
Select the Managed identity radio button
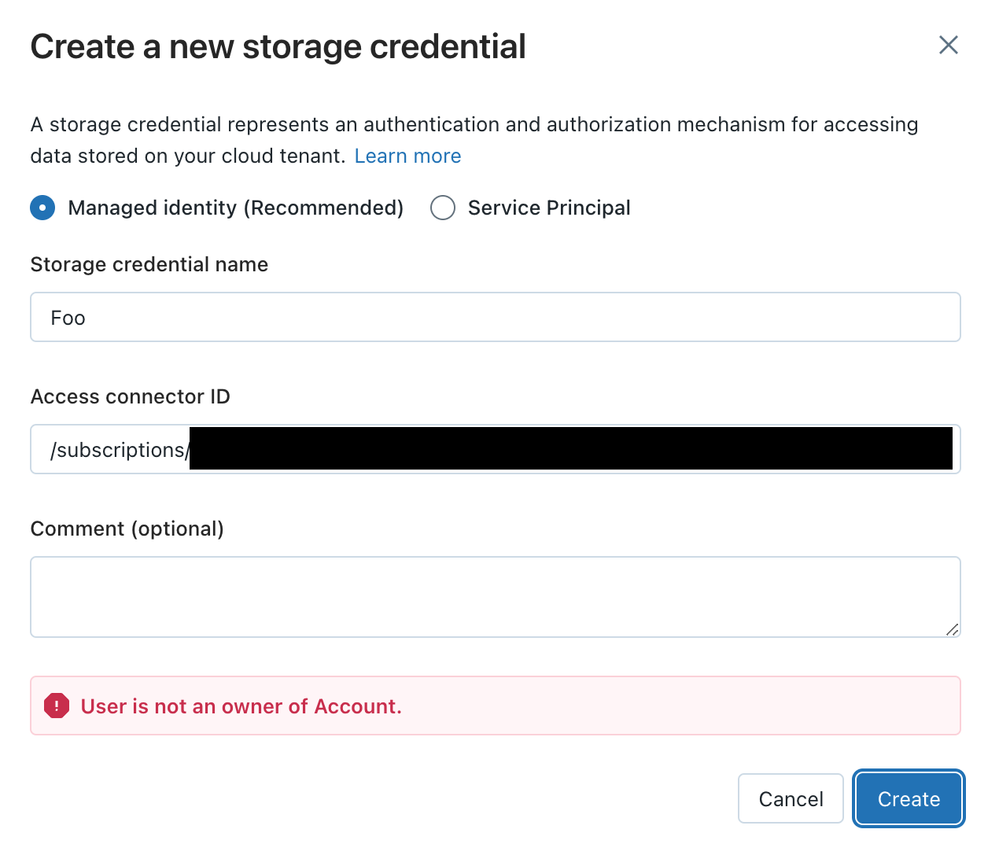click(43, 208)
